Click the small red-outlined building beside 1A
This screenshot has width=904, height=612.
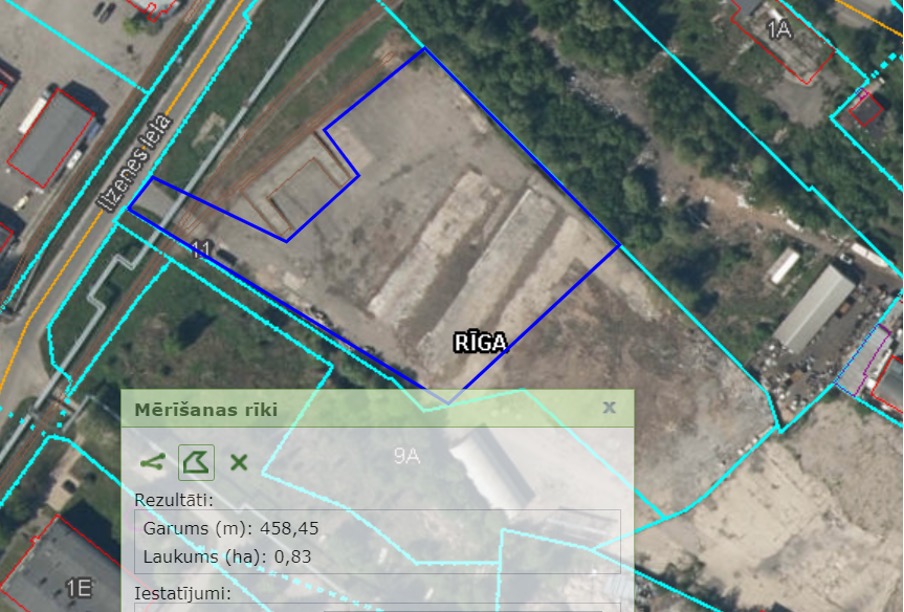864,109
